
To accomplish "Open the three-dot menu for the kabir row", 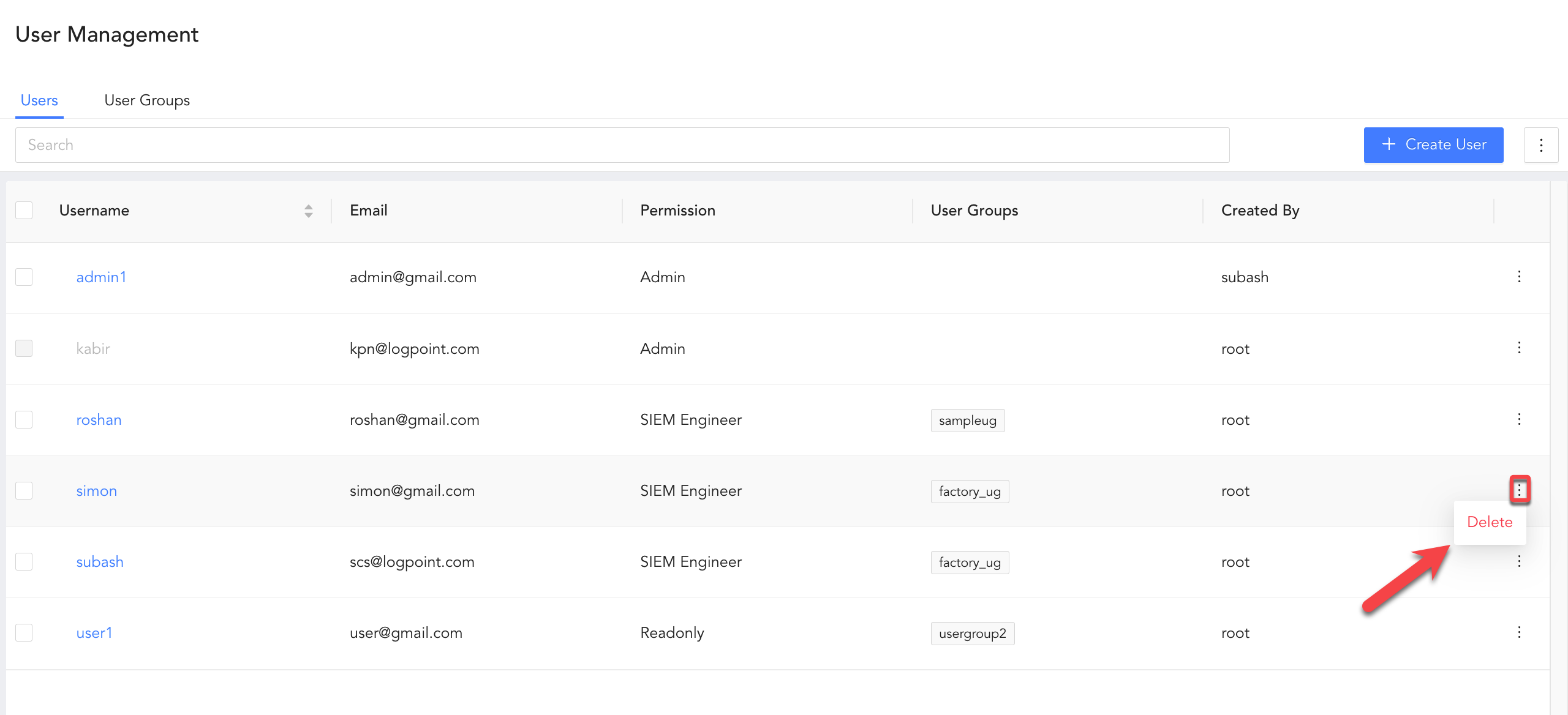I will pos(1519,348).
